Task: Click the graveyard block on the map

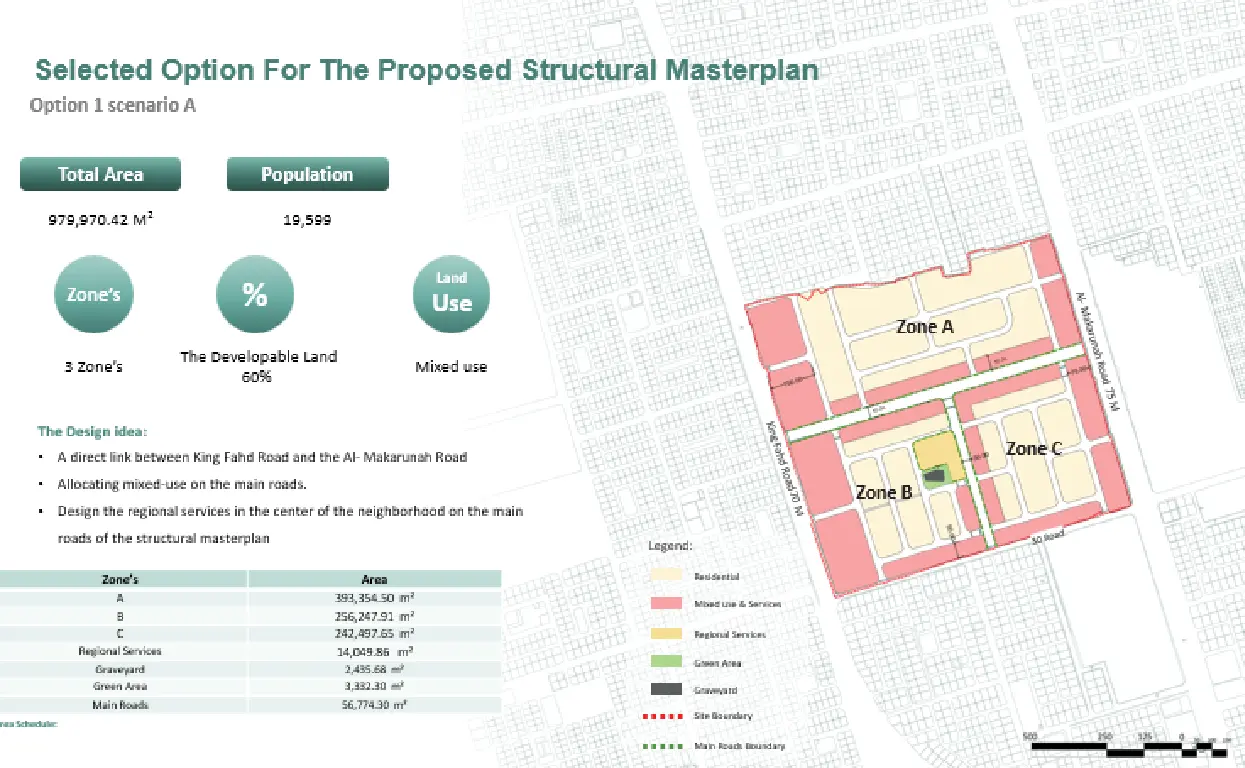Action: point(936,477)
